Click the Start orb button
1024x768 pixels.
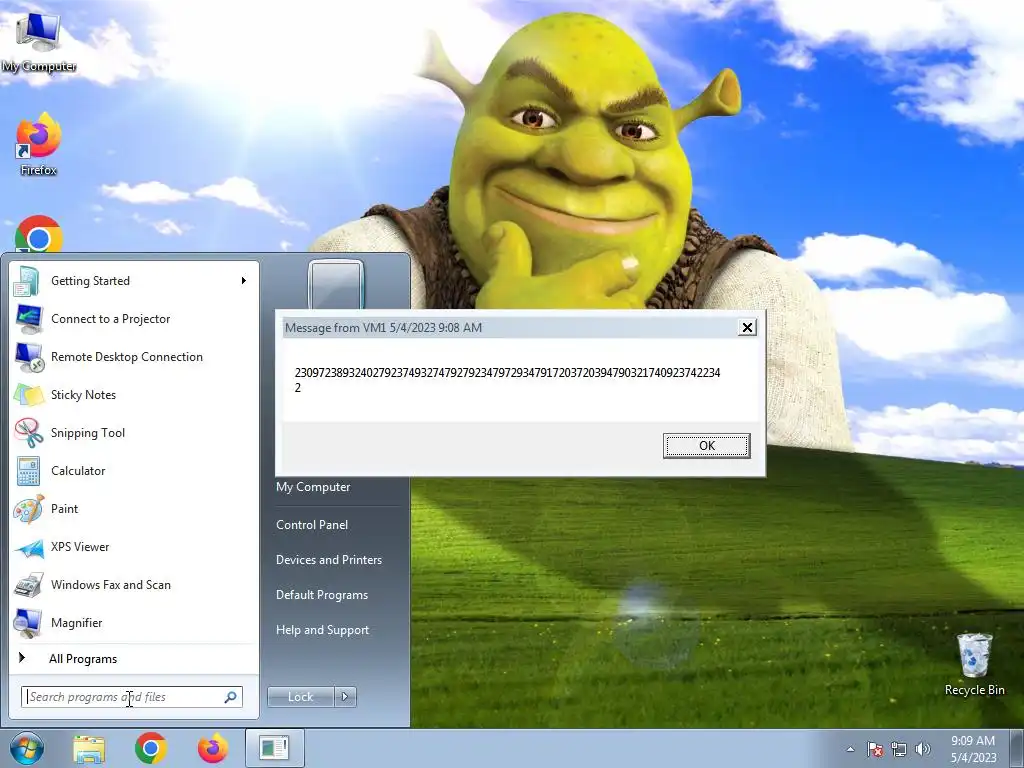[x=27, y=748]
